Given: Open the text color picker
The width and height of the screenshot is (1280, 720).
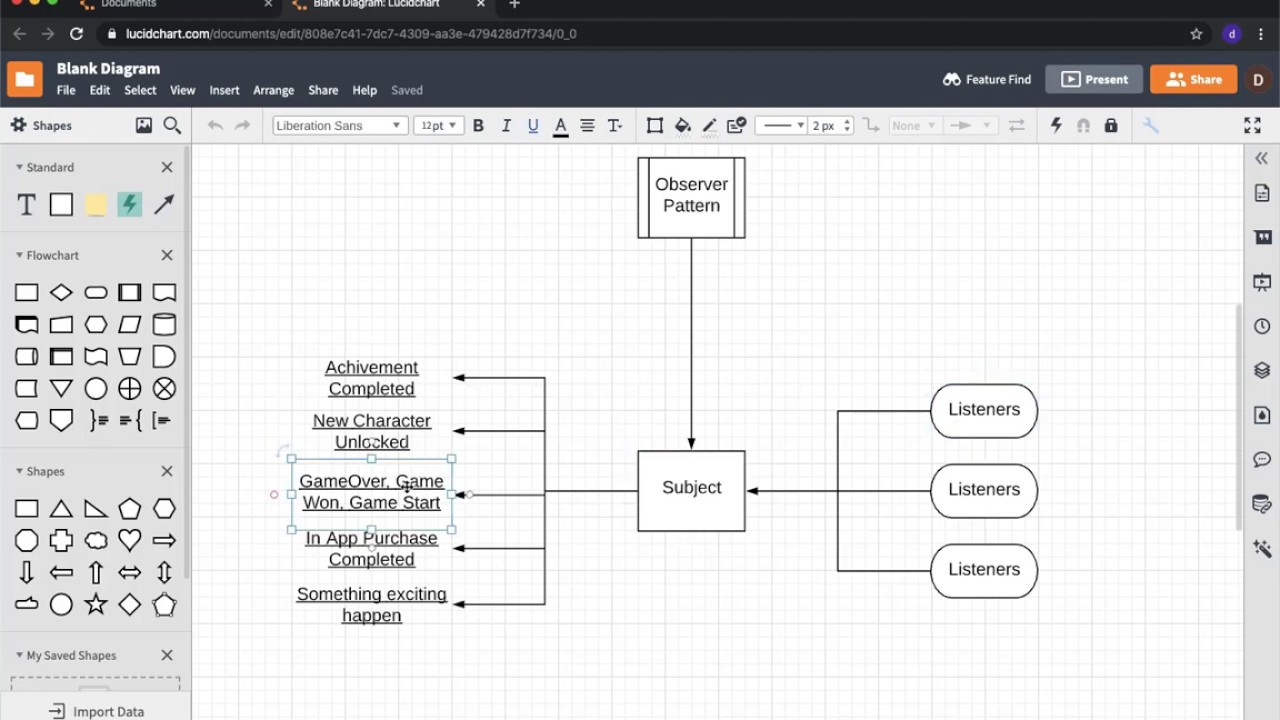Looking at the screenshot, I should pos(560,125).
